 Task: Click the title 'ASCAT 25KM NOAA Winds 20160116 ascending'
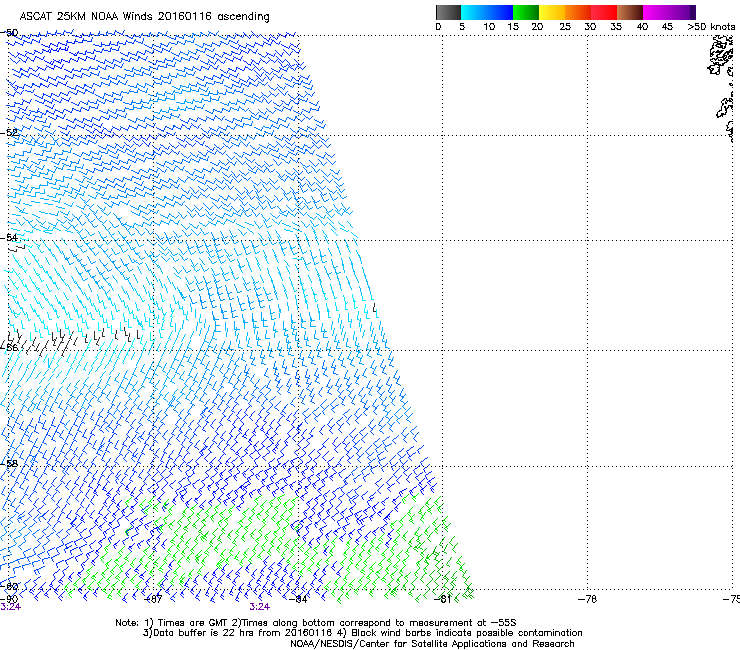click(144, 17)
